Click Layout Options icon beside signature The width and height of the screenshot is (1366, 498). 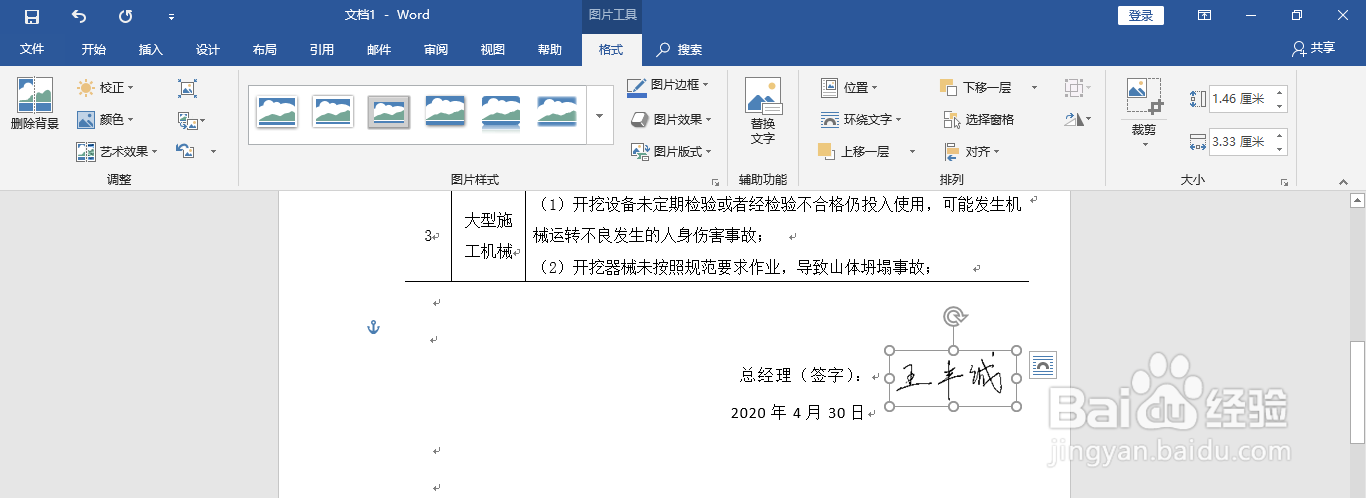[1042, 366]
